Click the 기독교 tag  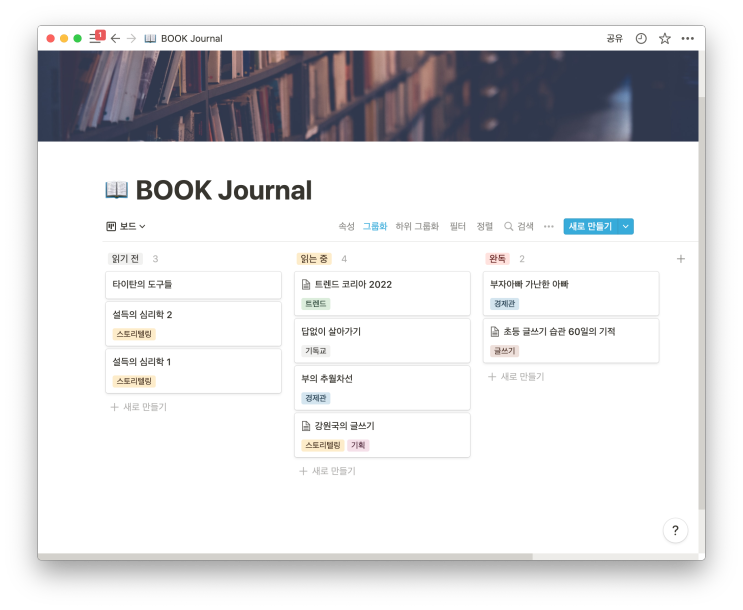[316, 351]
